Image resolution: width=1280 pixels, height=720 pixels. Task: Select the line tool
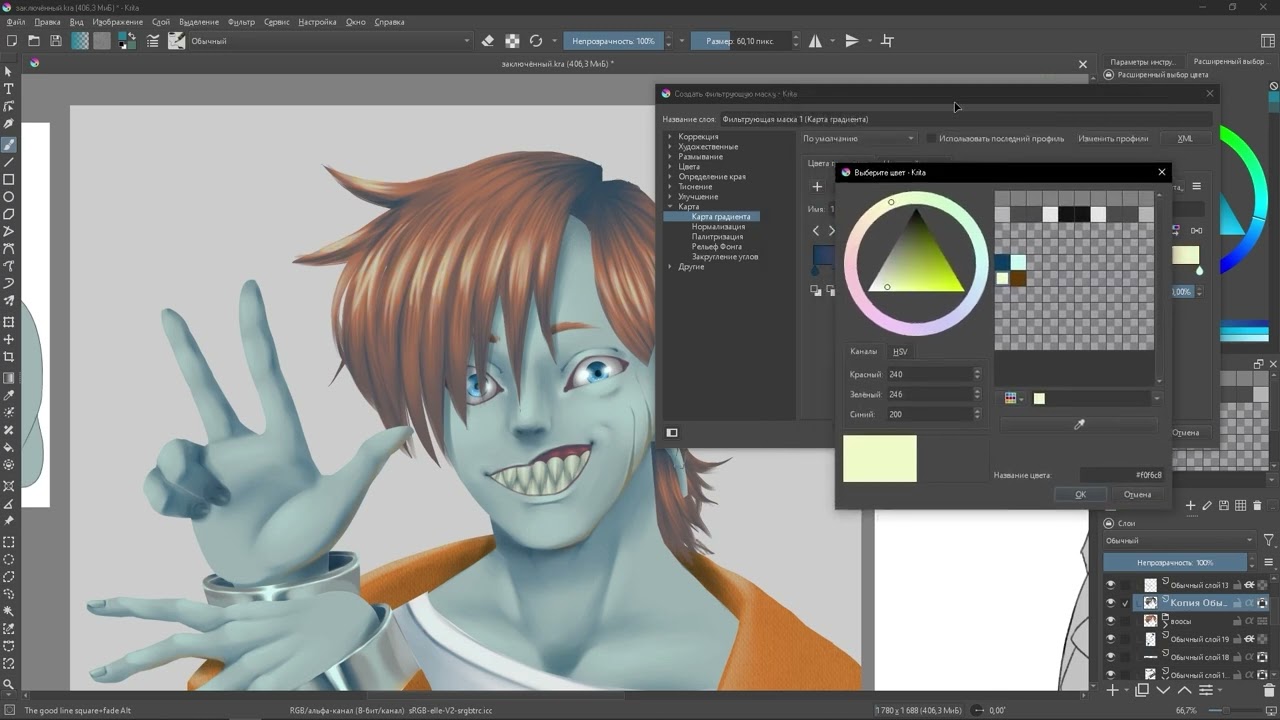[x=9, y=162]
